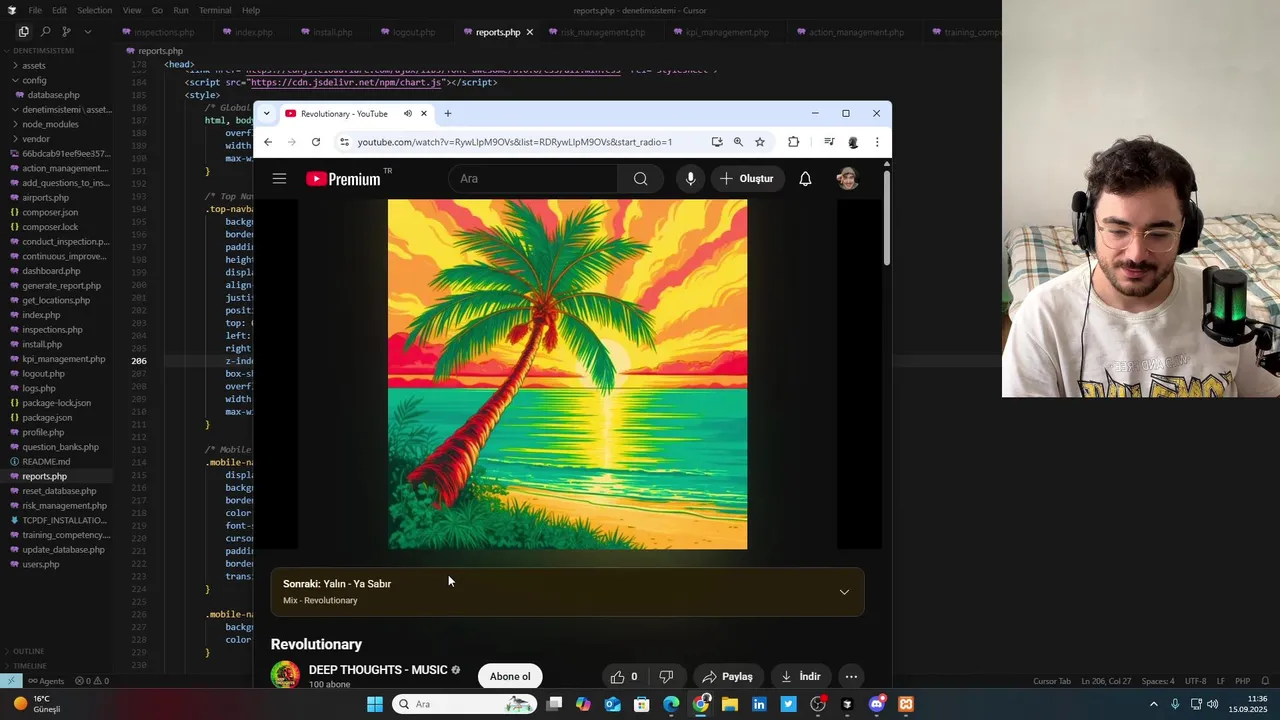Bookmark this page with the star icon
This screenshot has height=720, width=1280.
[x=760, y=142]
